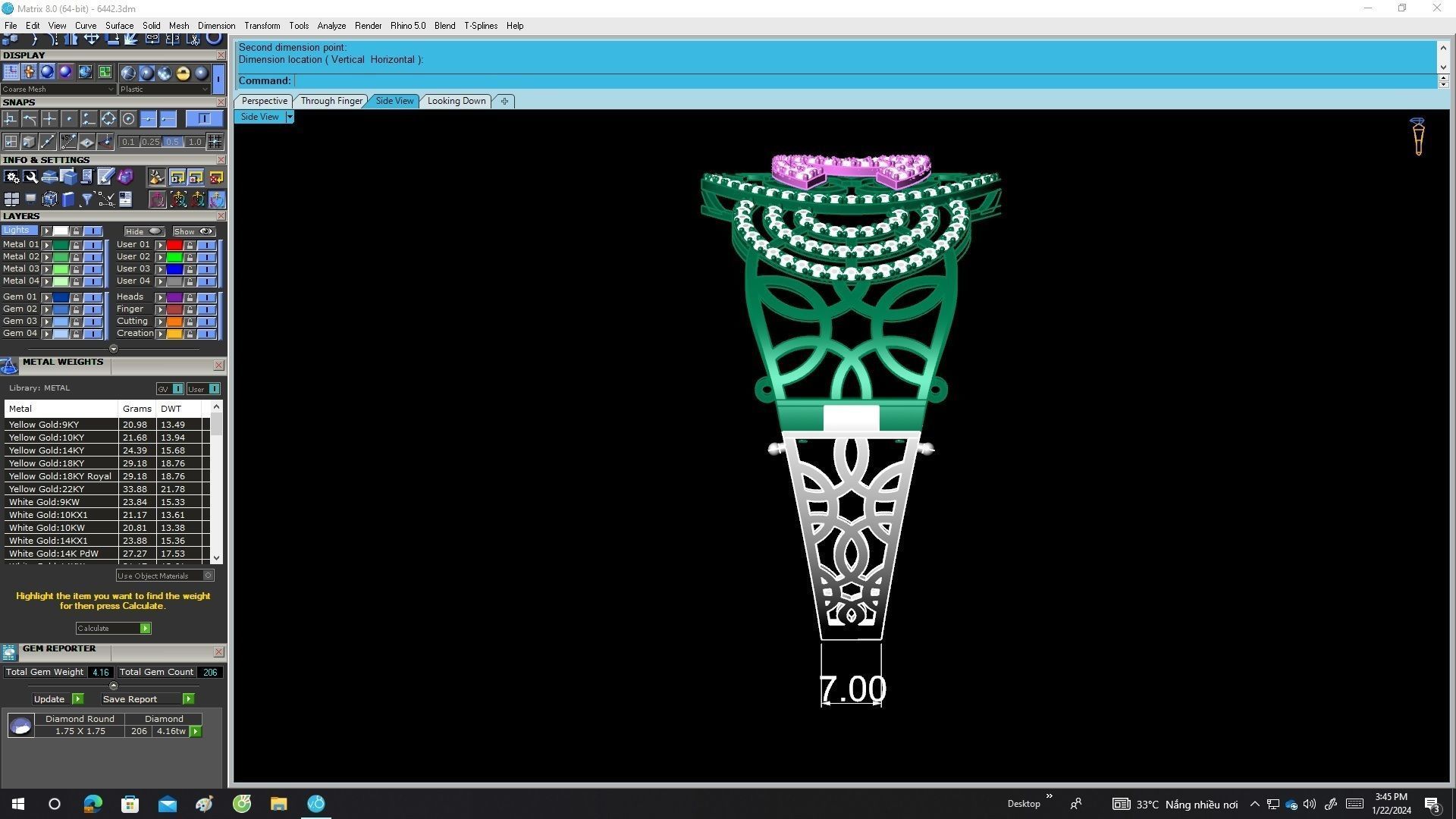Open the Use Object Materials dropdown
Viewport: 1456px width, 819px height.
165,576
